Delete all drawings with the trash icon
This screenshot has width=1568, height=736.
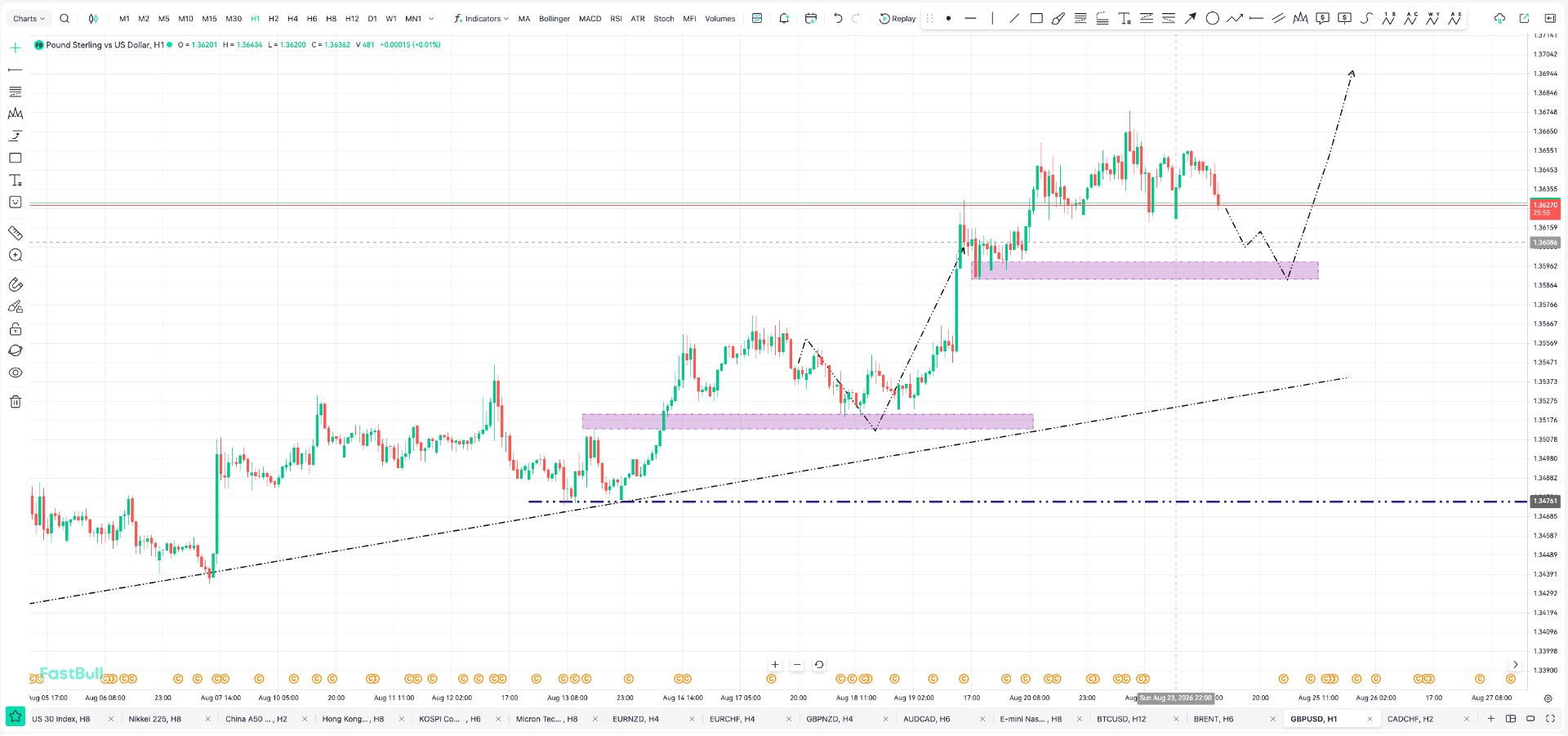click(x=15, y=401)
